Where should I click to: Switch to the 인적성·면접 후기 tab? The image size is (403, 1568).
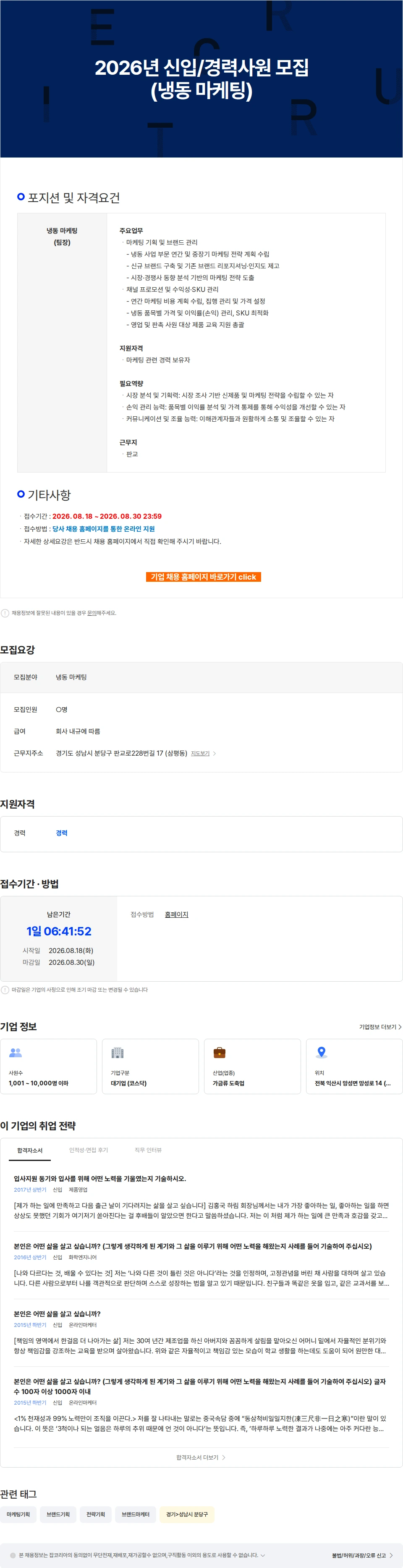[x=88, y=1150]
